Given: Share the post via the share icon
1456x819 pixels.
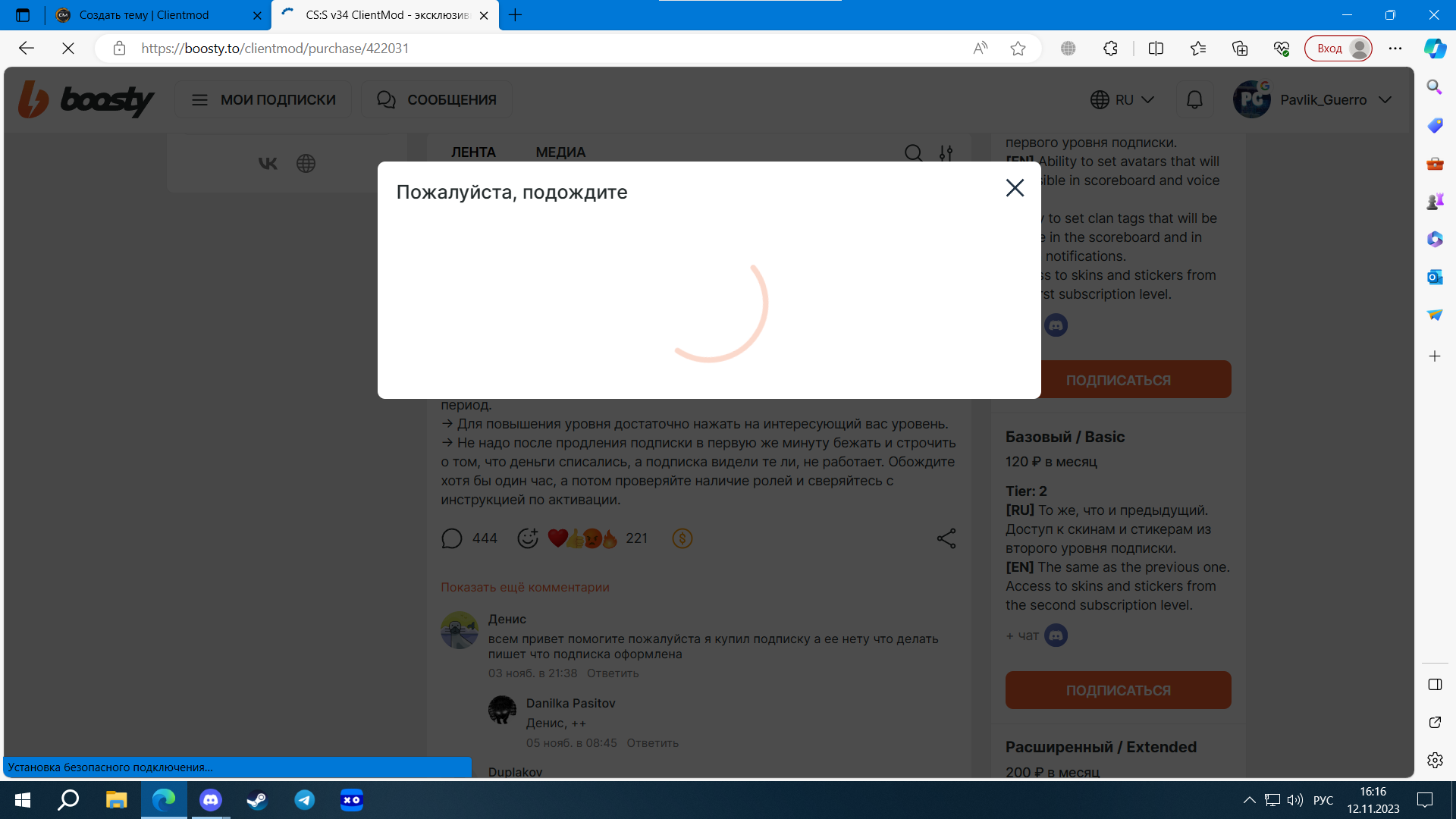Looking at the screenshot, I should tap(946, 538).
